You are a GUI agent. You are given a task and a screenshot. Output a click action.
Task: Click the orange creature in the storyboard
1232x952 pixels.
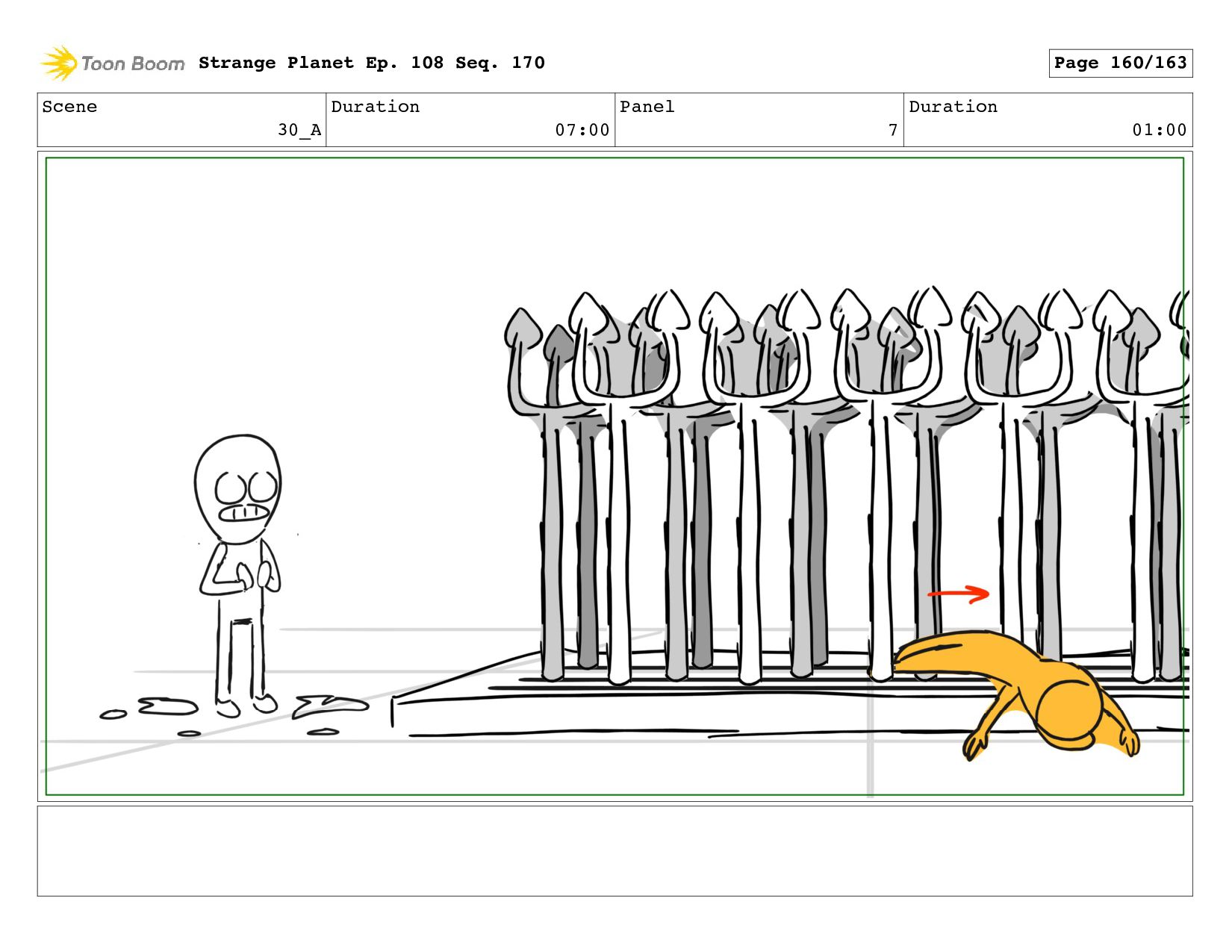click(x=1016, y=694)
